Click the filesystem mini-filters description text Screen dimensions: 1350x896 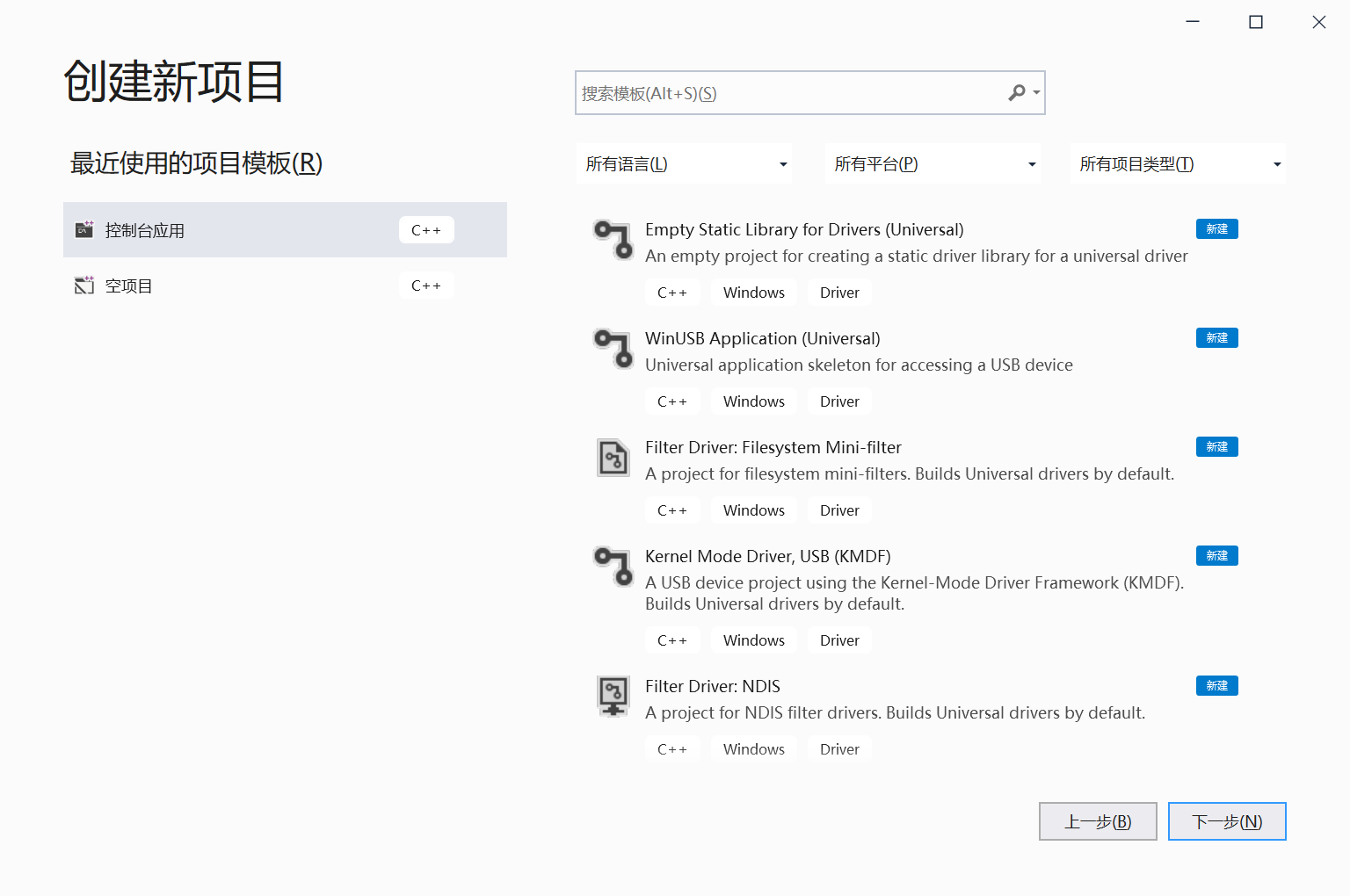910,473
